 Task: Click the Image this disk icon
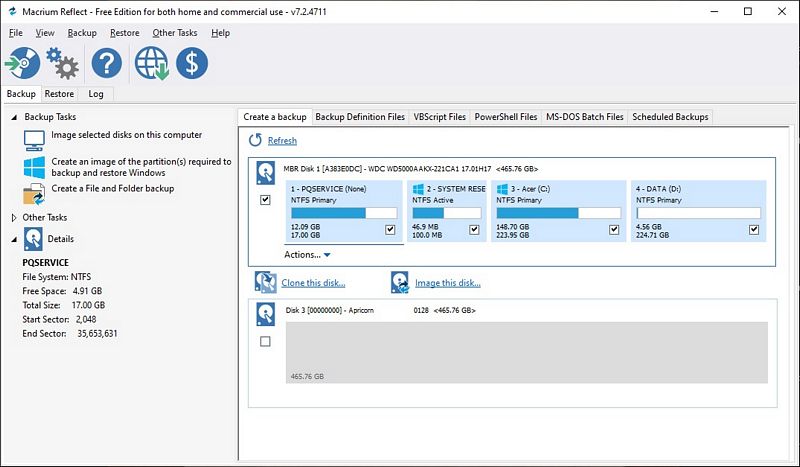pyautogui.click(x=399, y=282)
